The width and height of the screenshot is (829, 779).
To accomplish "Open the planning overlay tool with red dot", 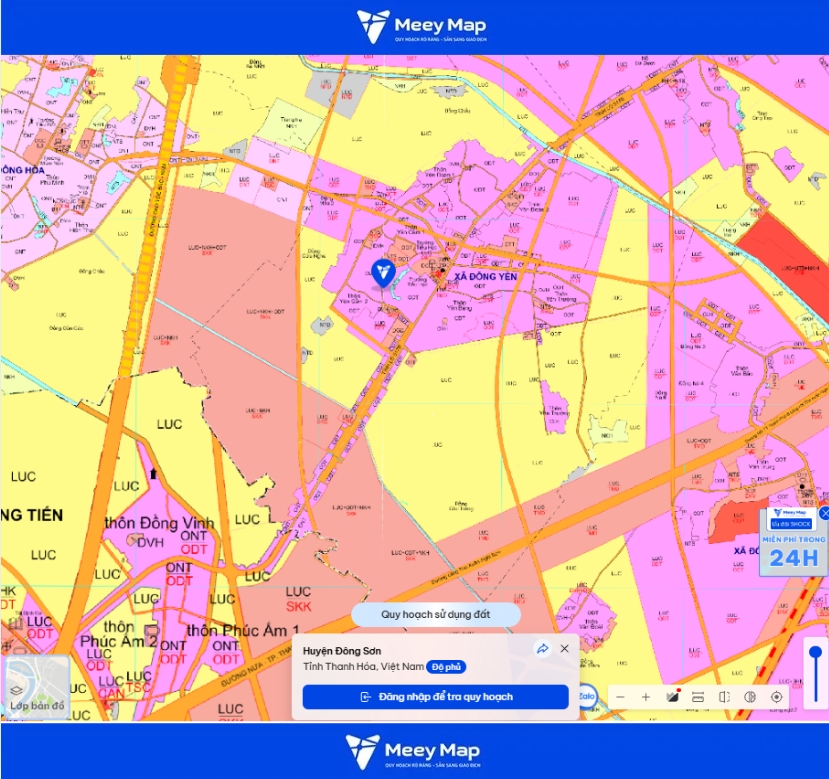I will click(673, 696).
